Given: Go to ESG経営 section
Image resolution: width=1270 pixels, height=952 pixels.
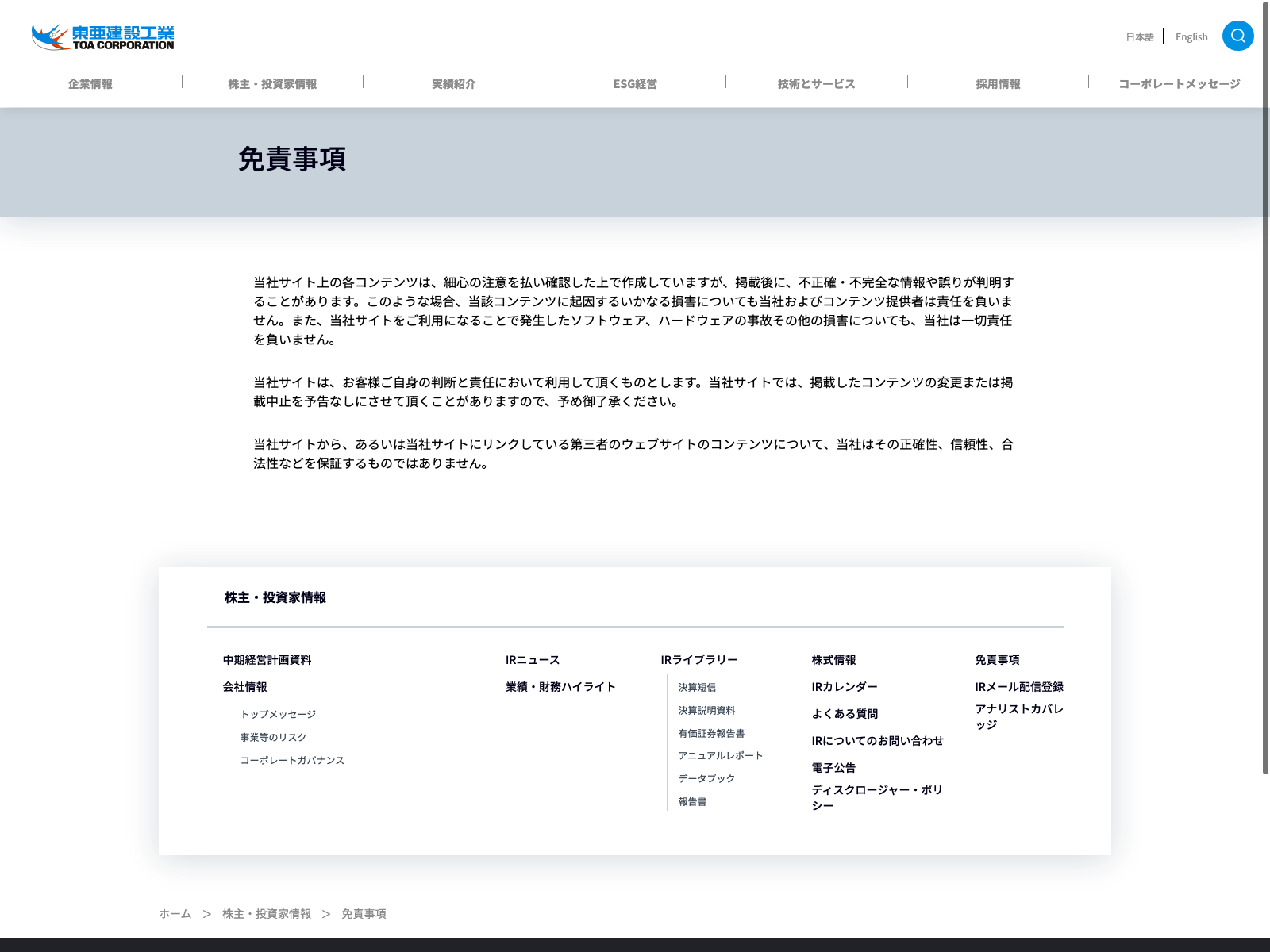Looking at the screenshot, I should [635, 83].
